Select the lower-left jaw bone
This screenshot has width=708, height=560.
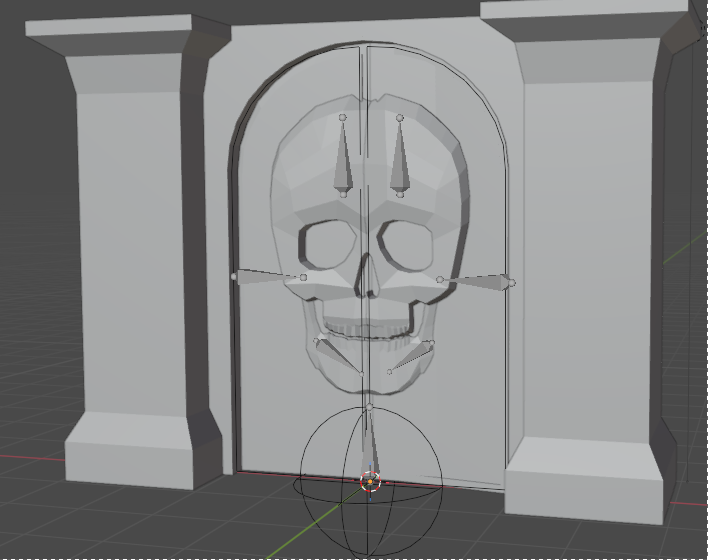339,356
